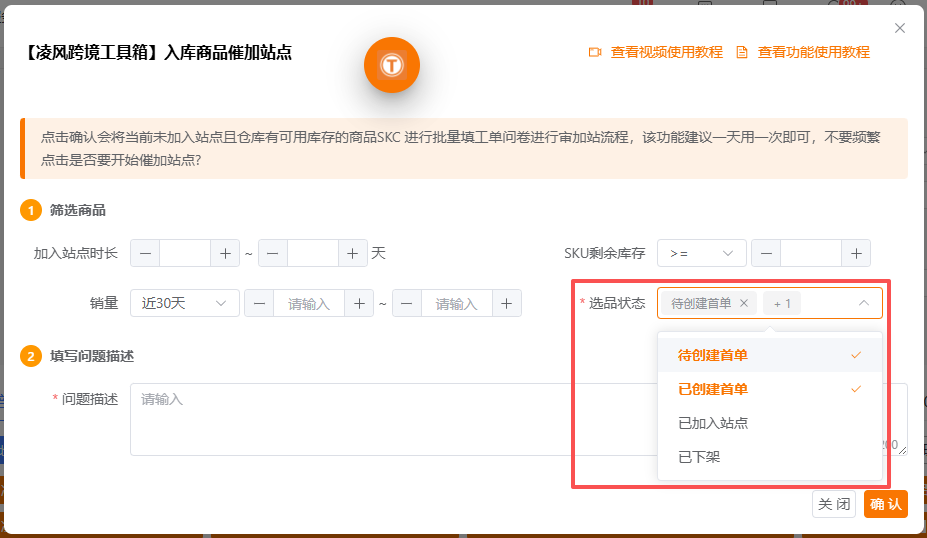Click the 问题描述 text area
The image size is (927, 538).
pos(518,419)
